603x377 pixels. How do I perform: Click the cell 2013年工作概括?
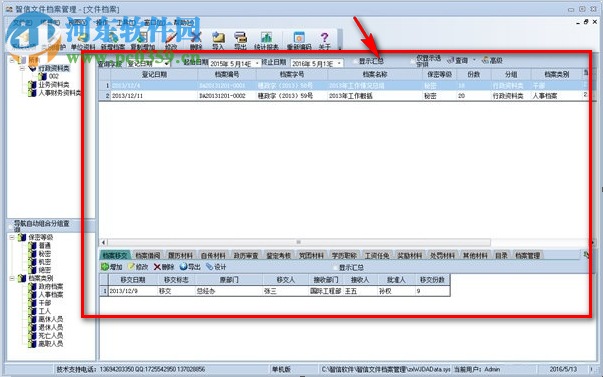click(x=375, y=96)
